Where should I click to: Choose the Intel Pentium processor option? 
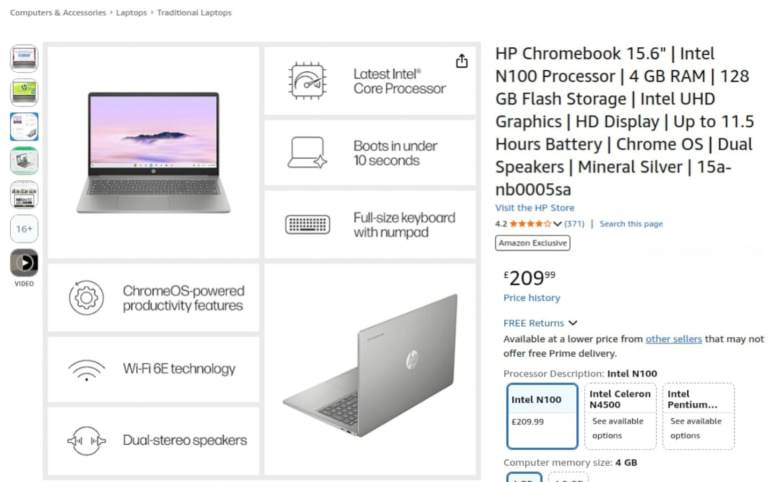point(698,415)
